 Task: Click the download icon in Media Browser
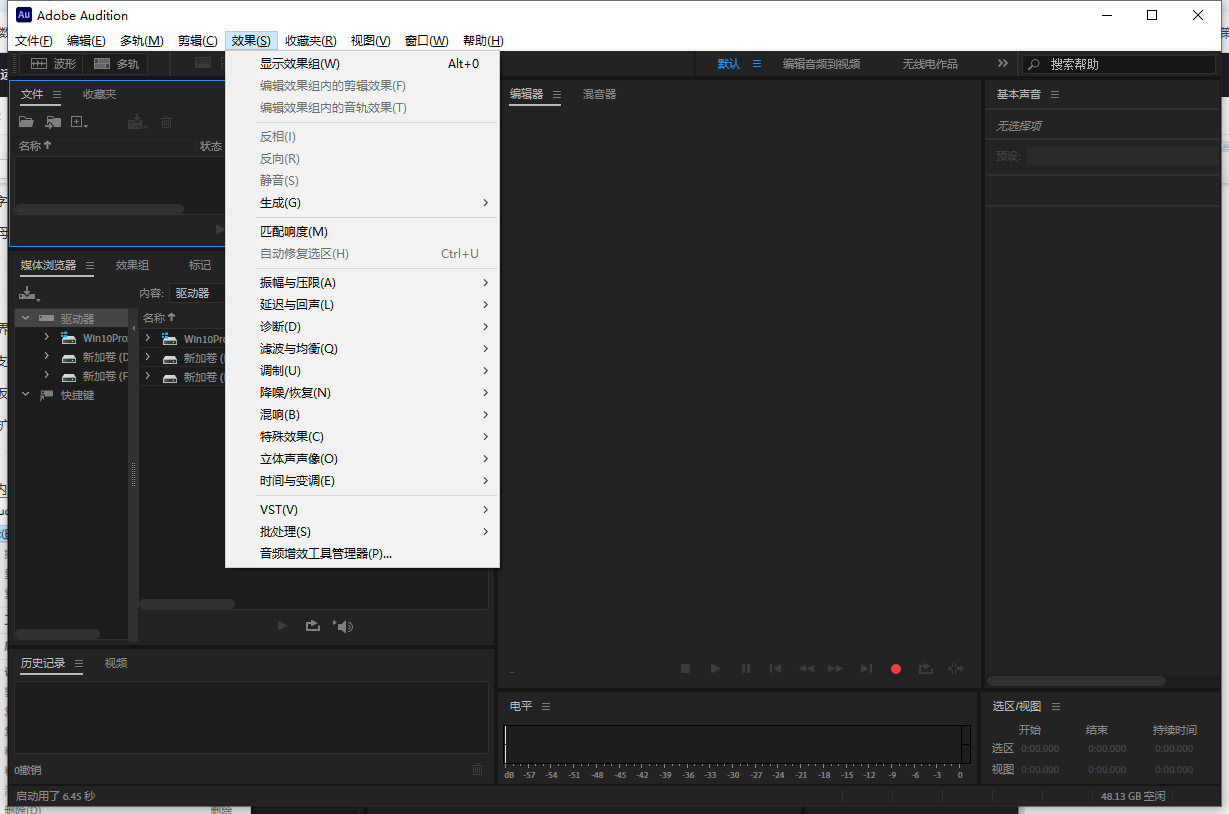(x=25, y=293)
